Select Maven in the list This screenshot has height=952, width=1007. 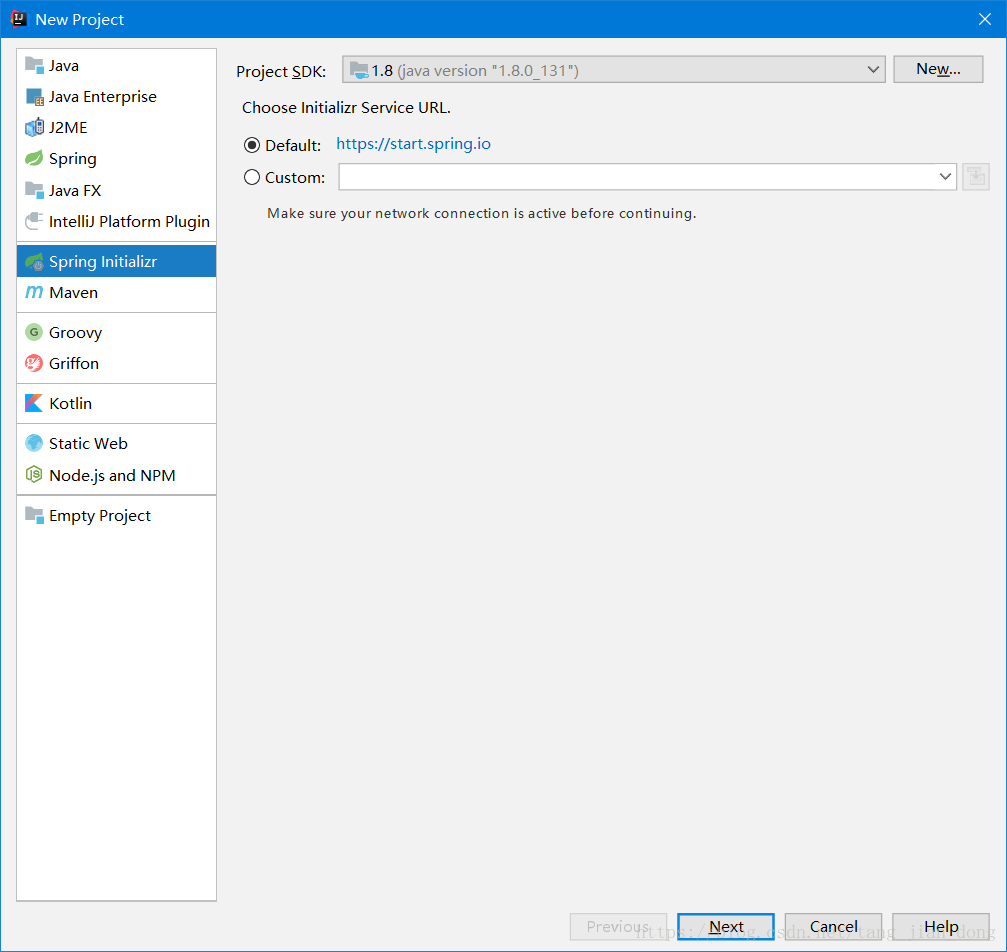tap(116, 292)
